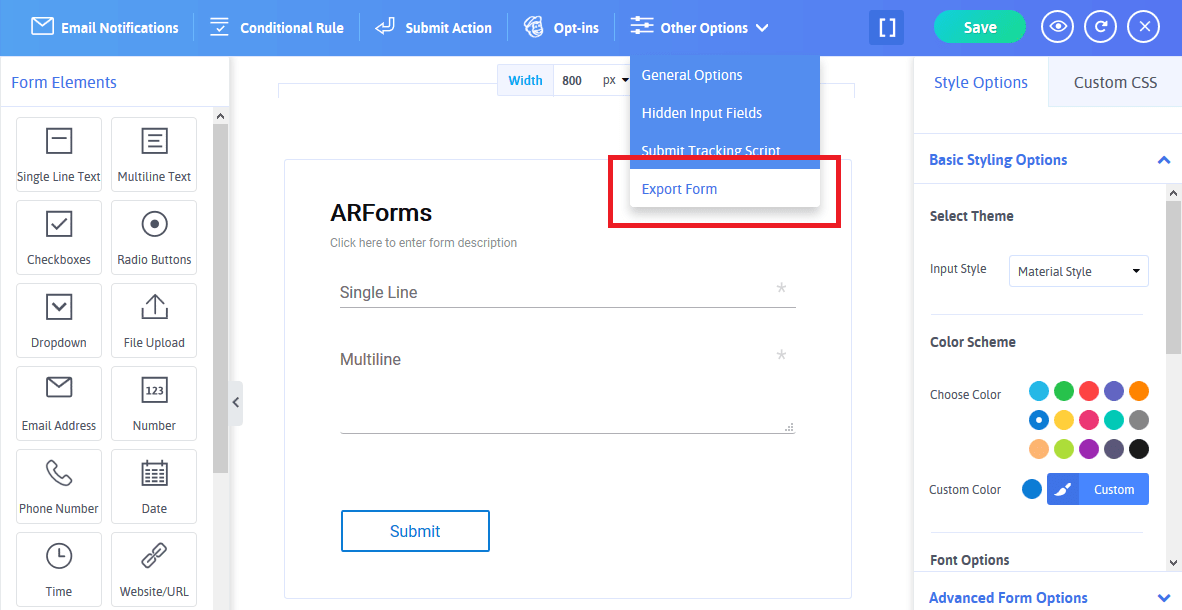This screenshot has width=1182, height=610.
Task: Choose the orange color swatch
Action: tap(1139, 391)
